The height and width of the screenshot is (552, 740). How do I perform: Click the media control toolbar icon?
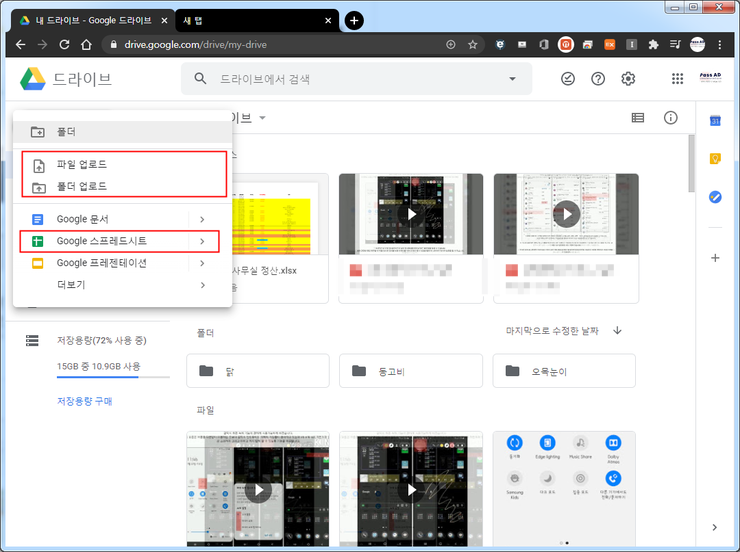(675, 45)
